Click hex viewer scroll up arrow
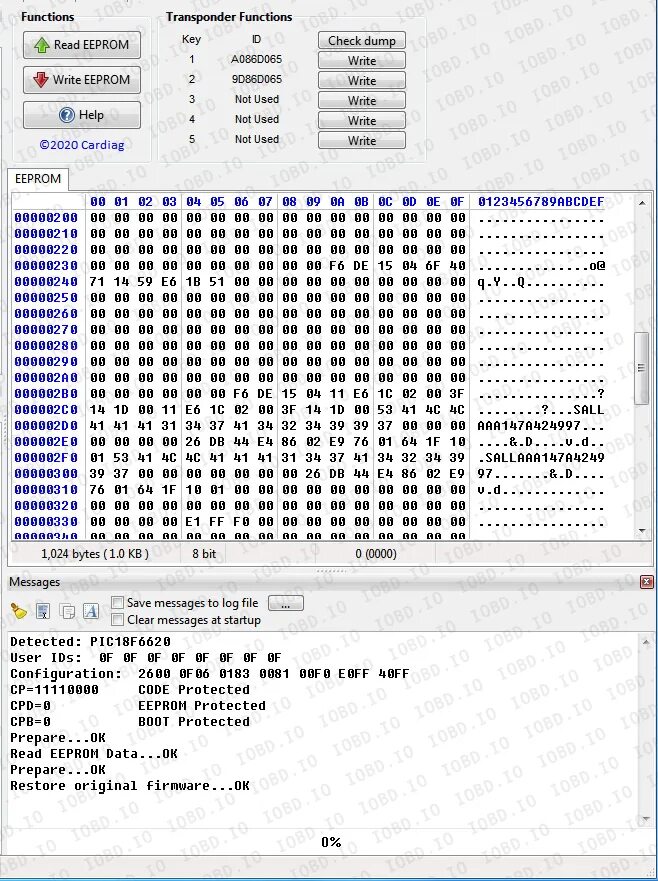The image size is (658, 881). tap(642, 202)
